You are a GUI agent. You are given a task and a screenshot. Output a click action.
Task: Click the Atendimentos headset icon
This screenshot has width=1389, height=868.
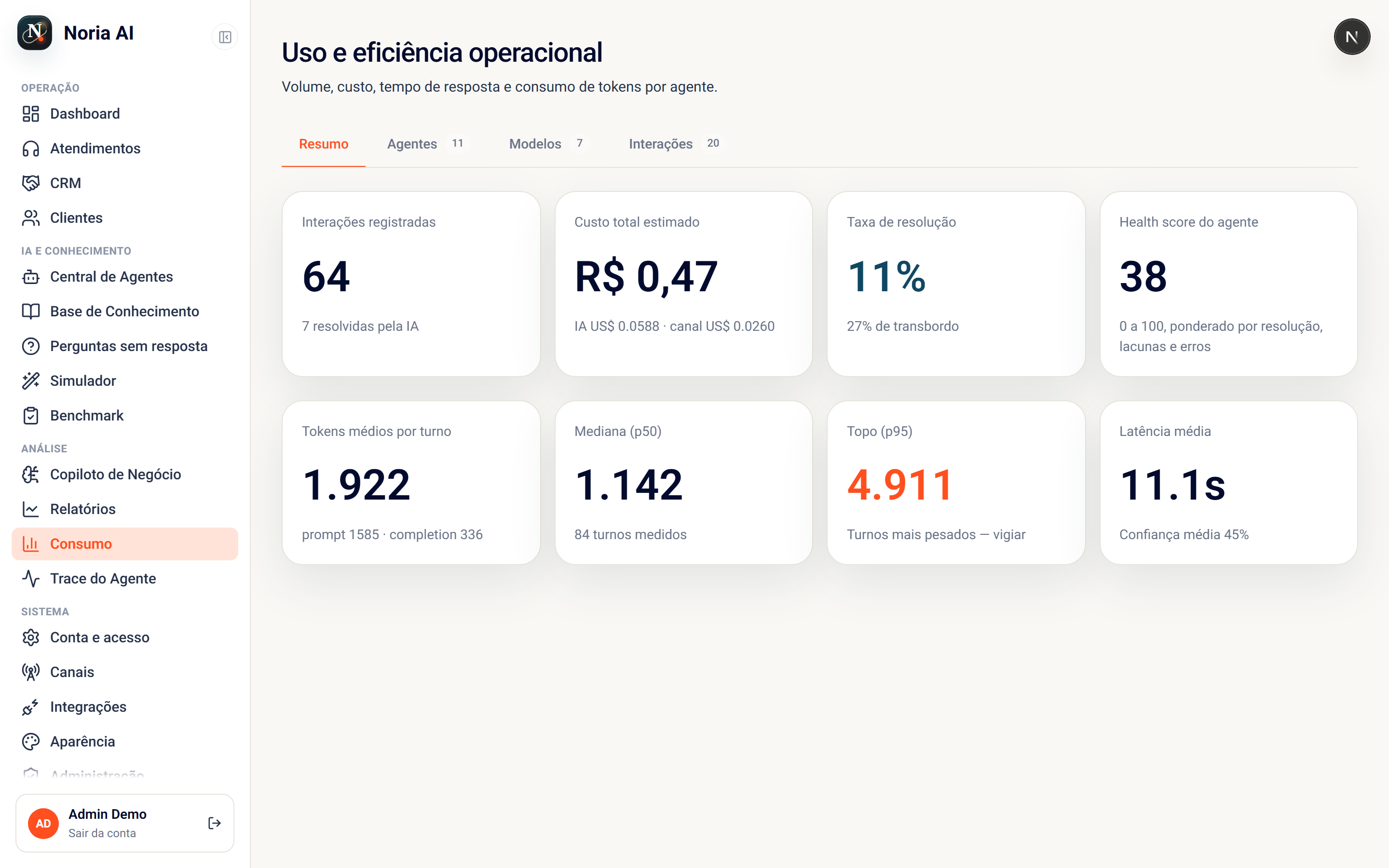tap(31, 149)
